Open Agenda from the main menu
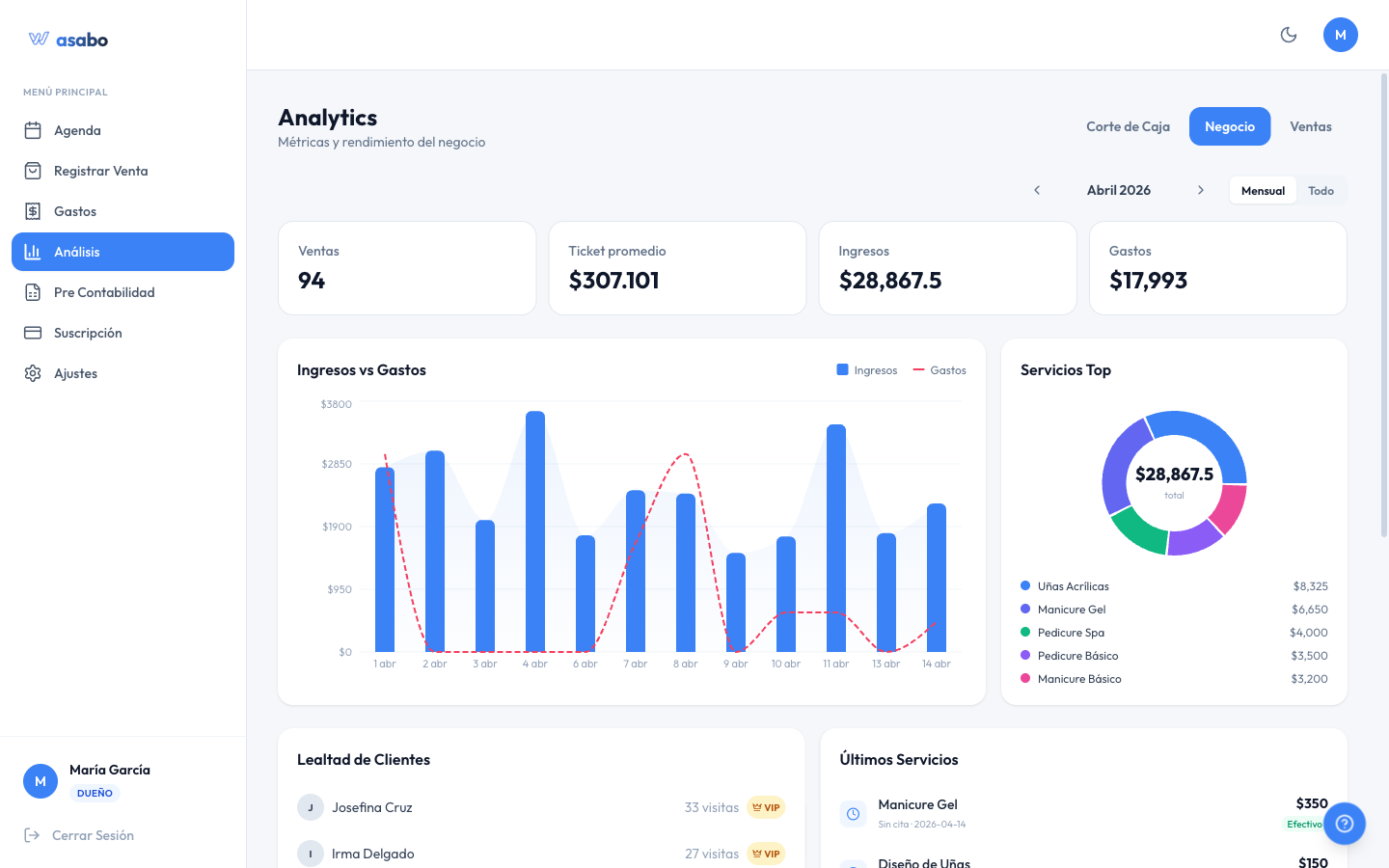Viewport: 1389px width, 868px height. [x=123, y=130]
